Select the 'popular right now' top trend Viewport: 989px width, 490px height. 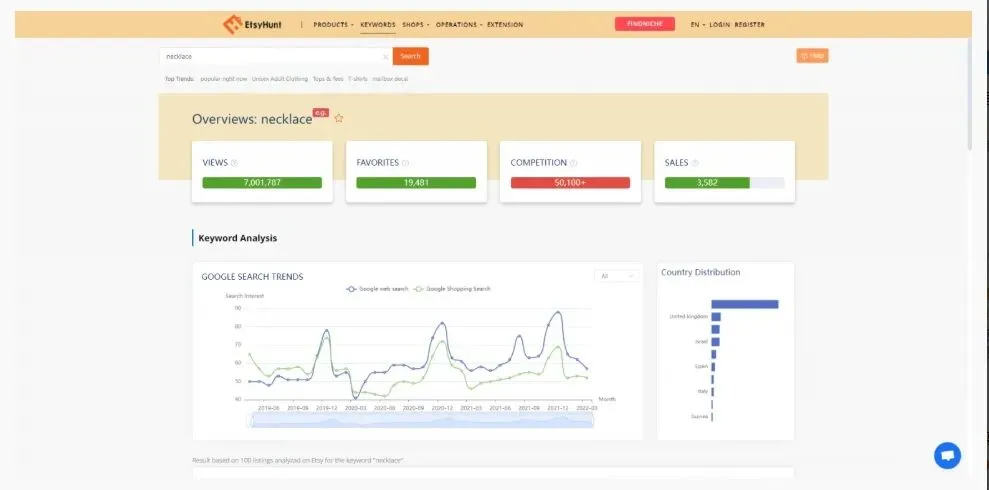(224, 79)
